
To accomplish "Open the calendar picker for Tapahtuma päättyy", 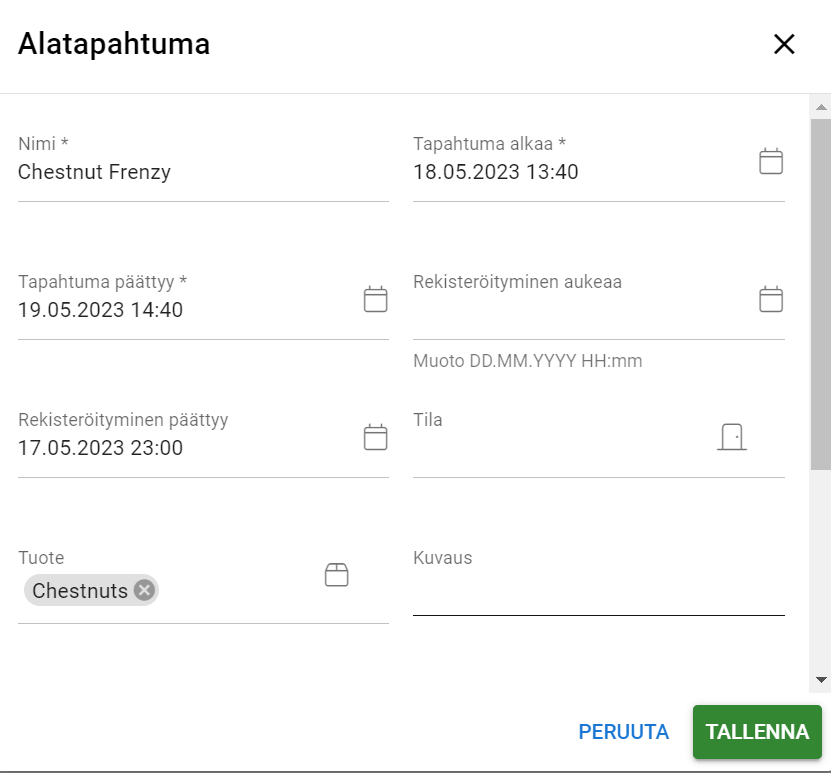I will (x=374, y=298).
